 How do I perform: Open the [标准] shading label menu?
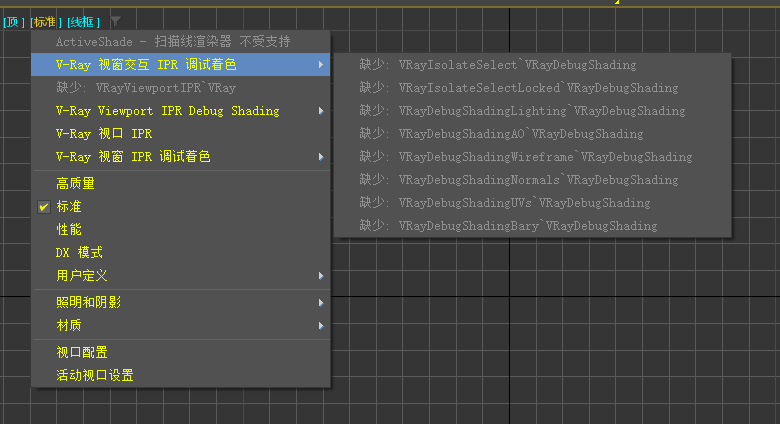(x=46, y=22)
